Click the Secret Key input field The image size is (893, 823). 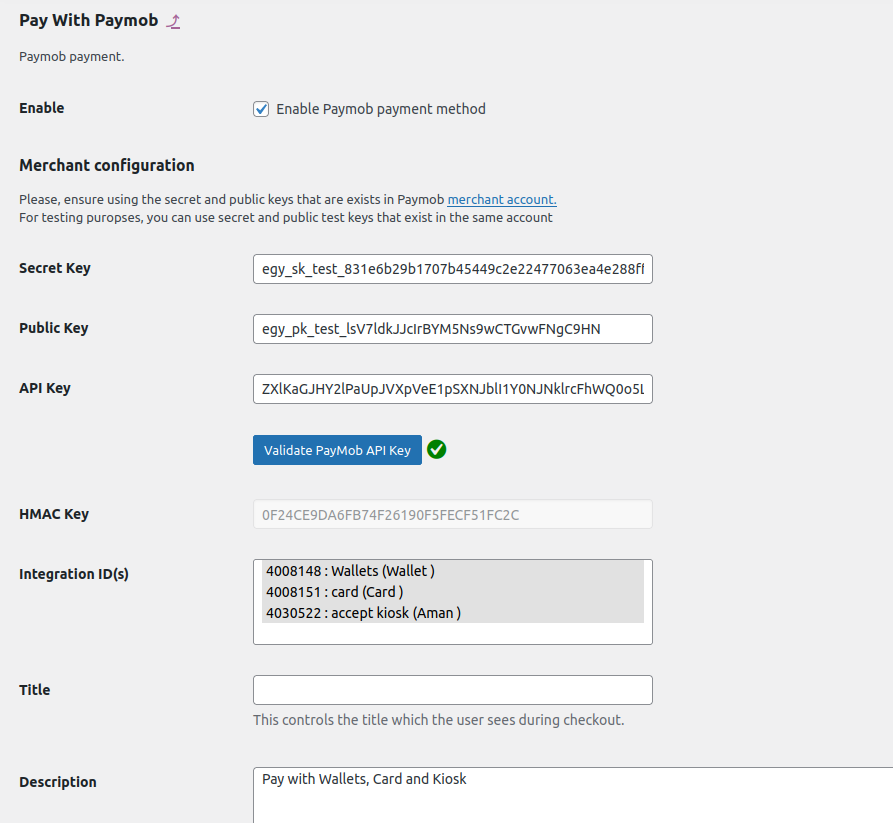pyautogui.click(x=453, y=269)
